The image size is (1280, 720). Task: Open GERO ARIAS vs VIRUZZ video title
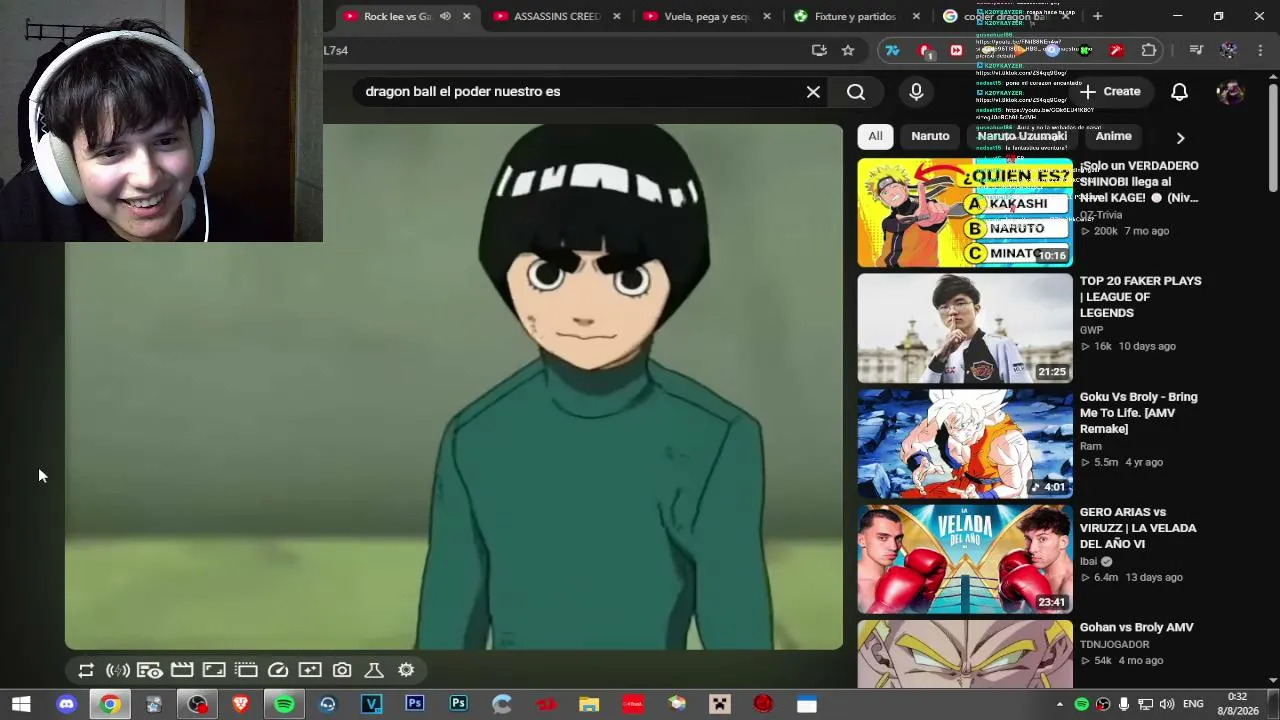pyautogui.click(x=1138, y=528)
